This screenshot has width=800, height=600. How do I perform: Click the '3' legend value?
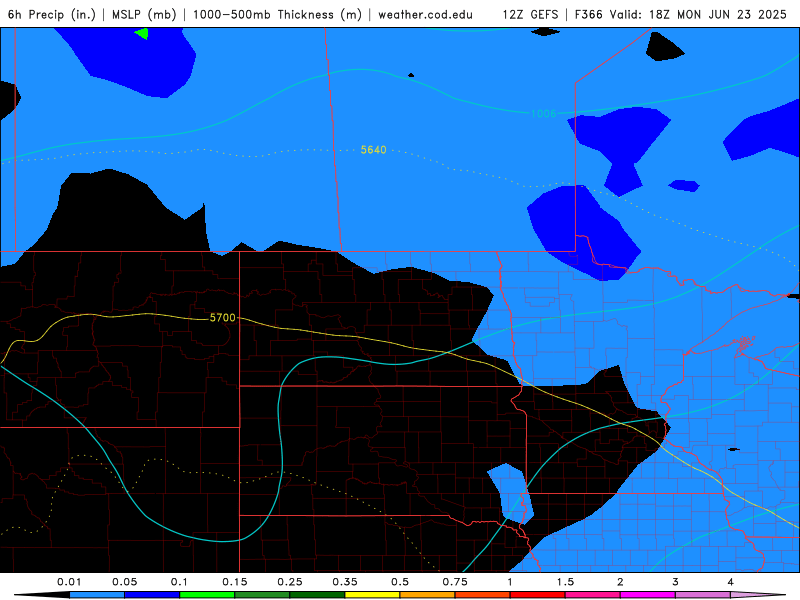676,582
